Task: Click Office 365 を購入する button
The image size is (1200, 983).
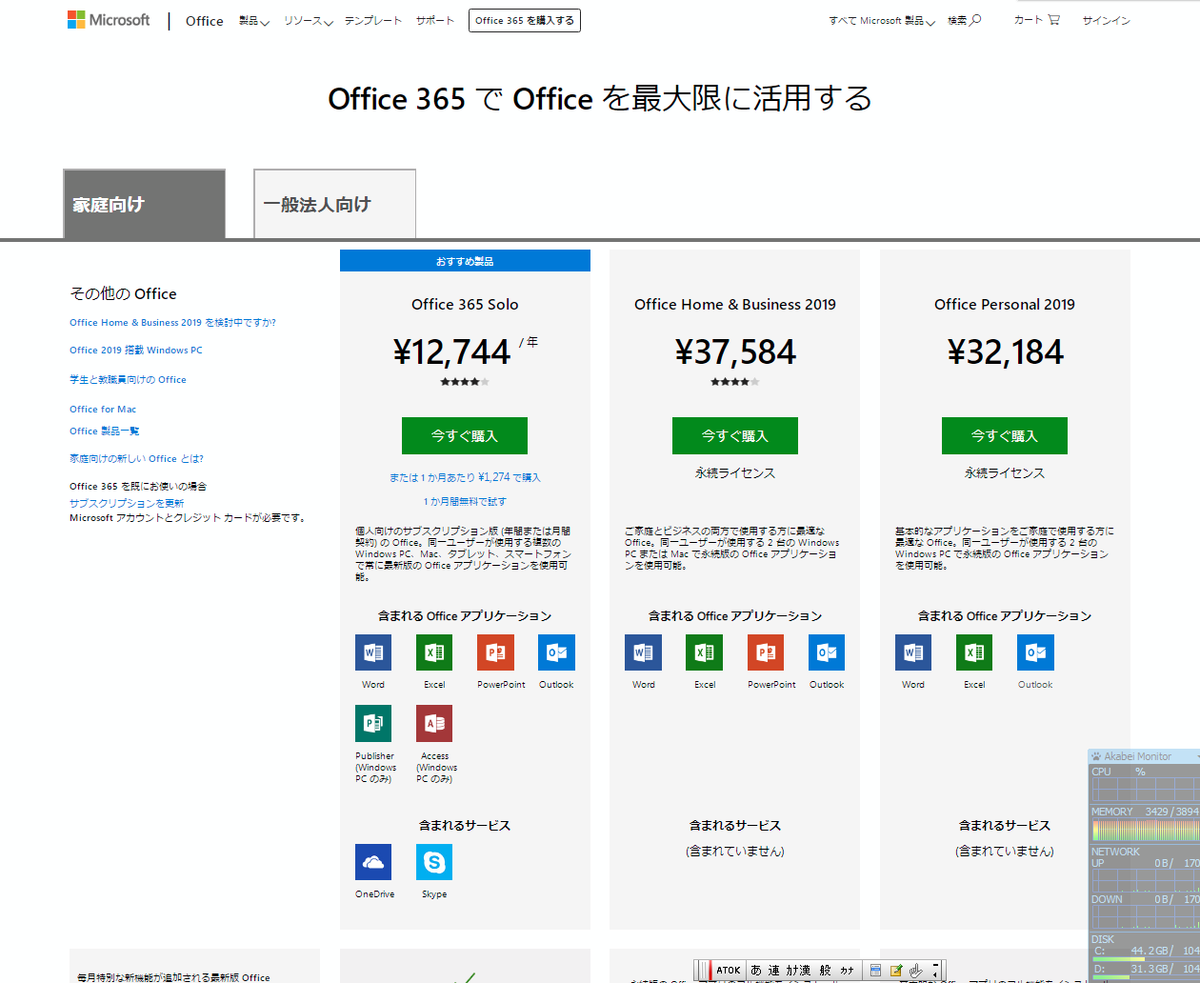Action: coord(524,20)
